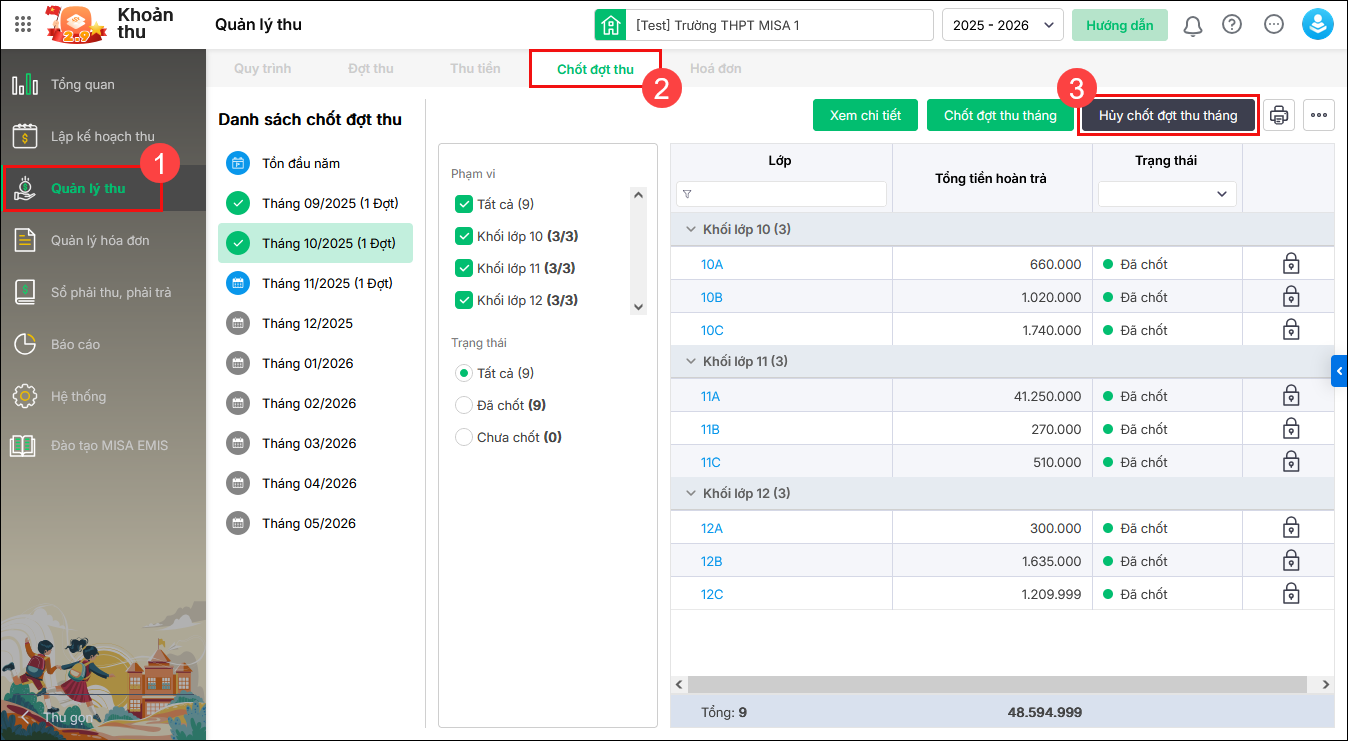Click the print icon button
Screen dimensions: 1348x741
coord(1279,116)
